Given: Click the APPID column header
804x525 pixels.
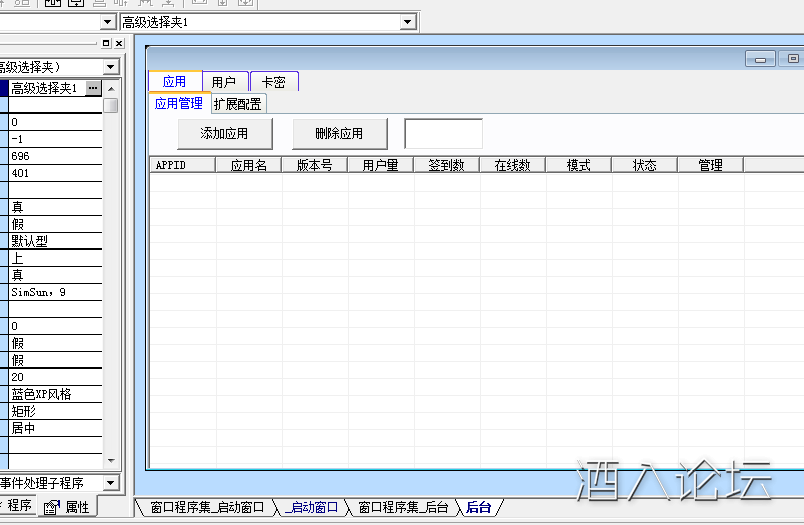Looking at the screenshot, I should 171,165.
